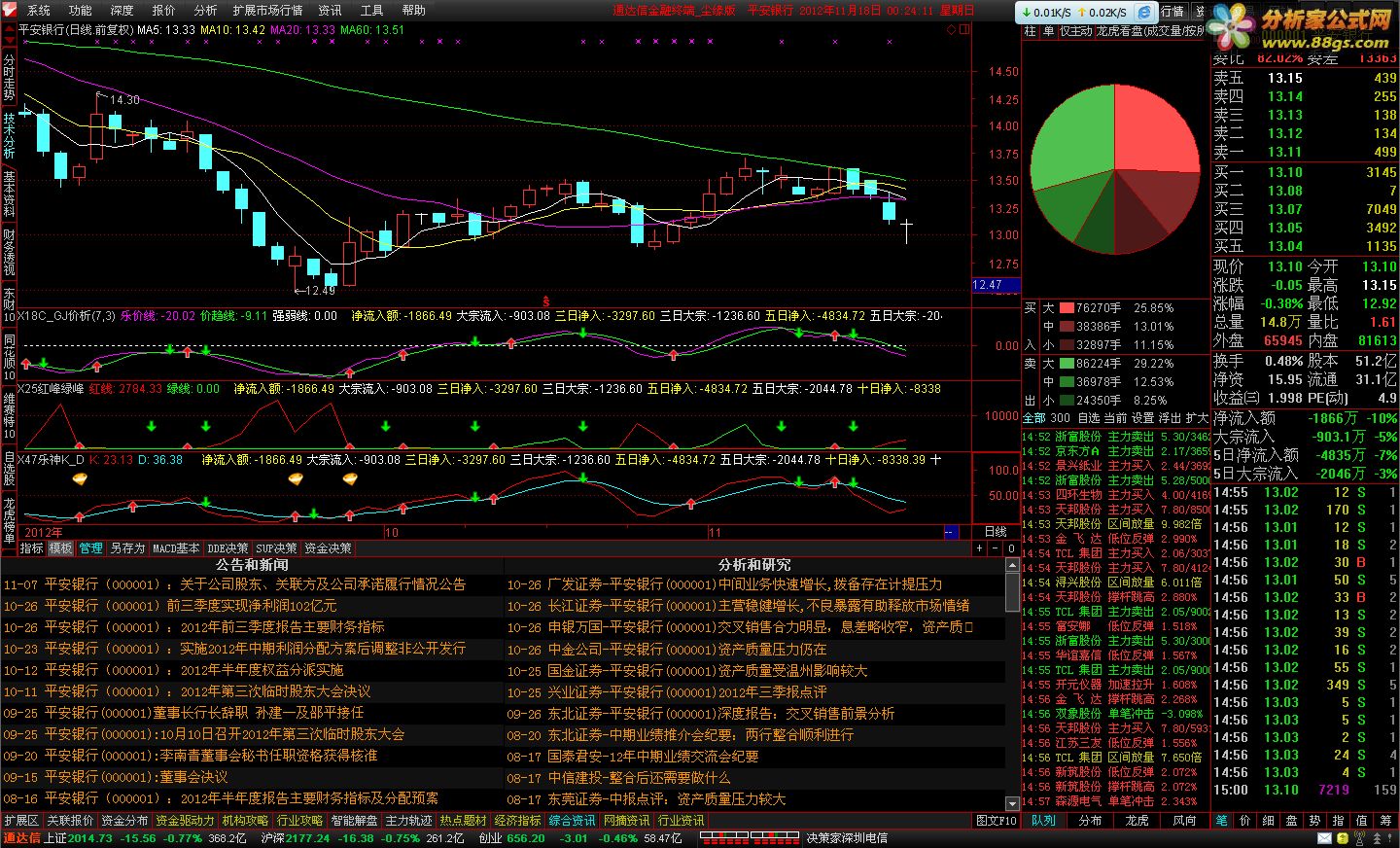The height and width of the screenshot is (848, 1400).
Task: Open the 11-07 平安银行 承诺履行情况公告 news
Action: point(235,584)
